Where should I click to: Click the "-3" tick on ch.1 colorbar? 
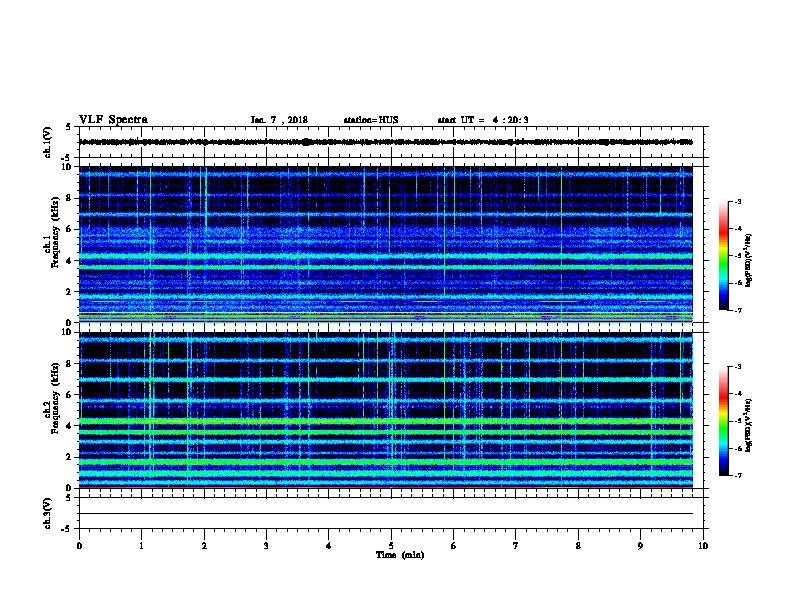(x=737, y=201)
